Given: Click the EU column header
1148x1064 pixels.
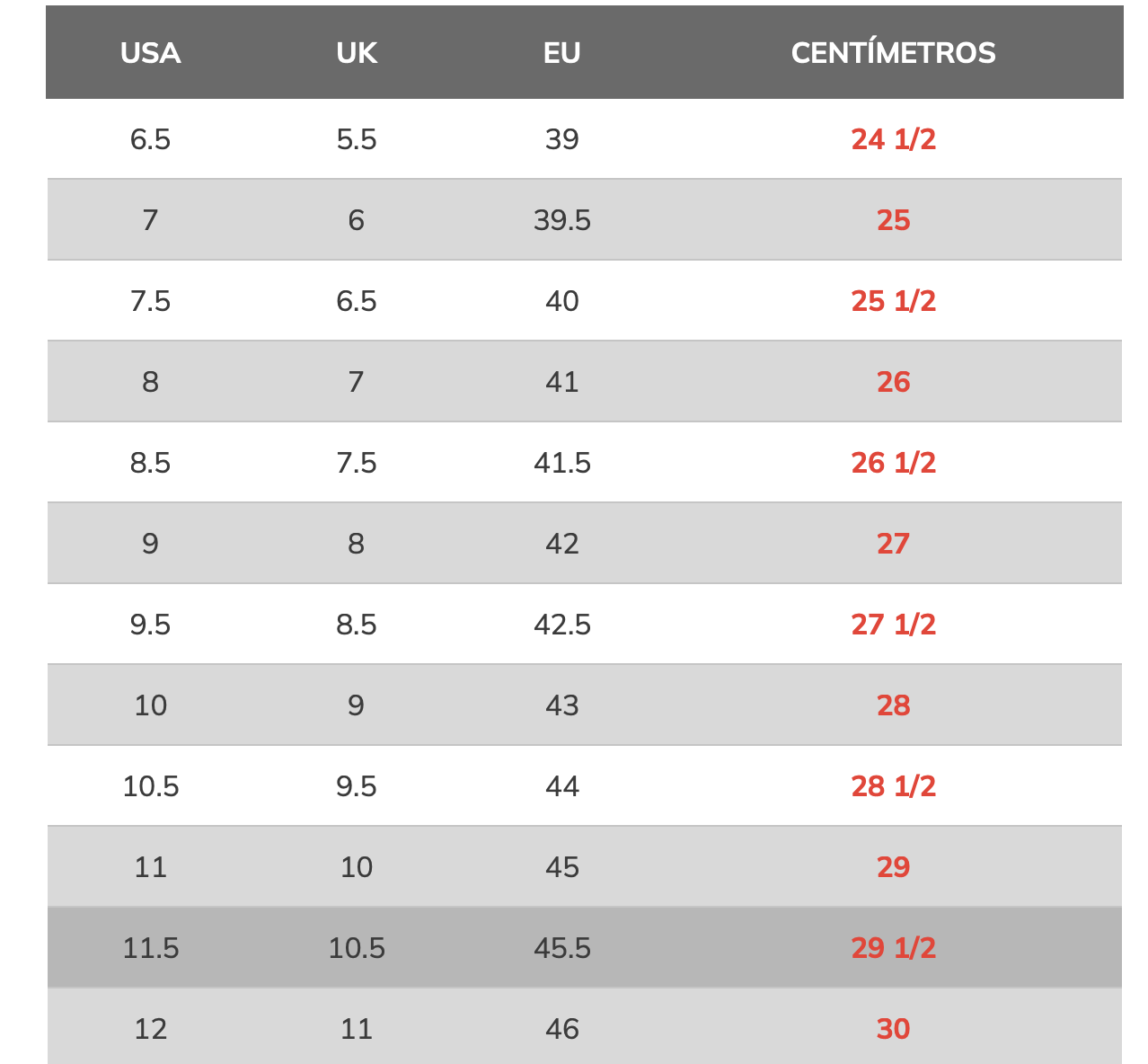Looking at the screenshot, I should pos(562,53).
